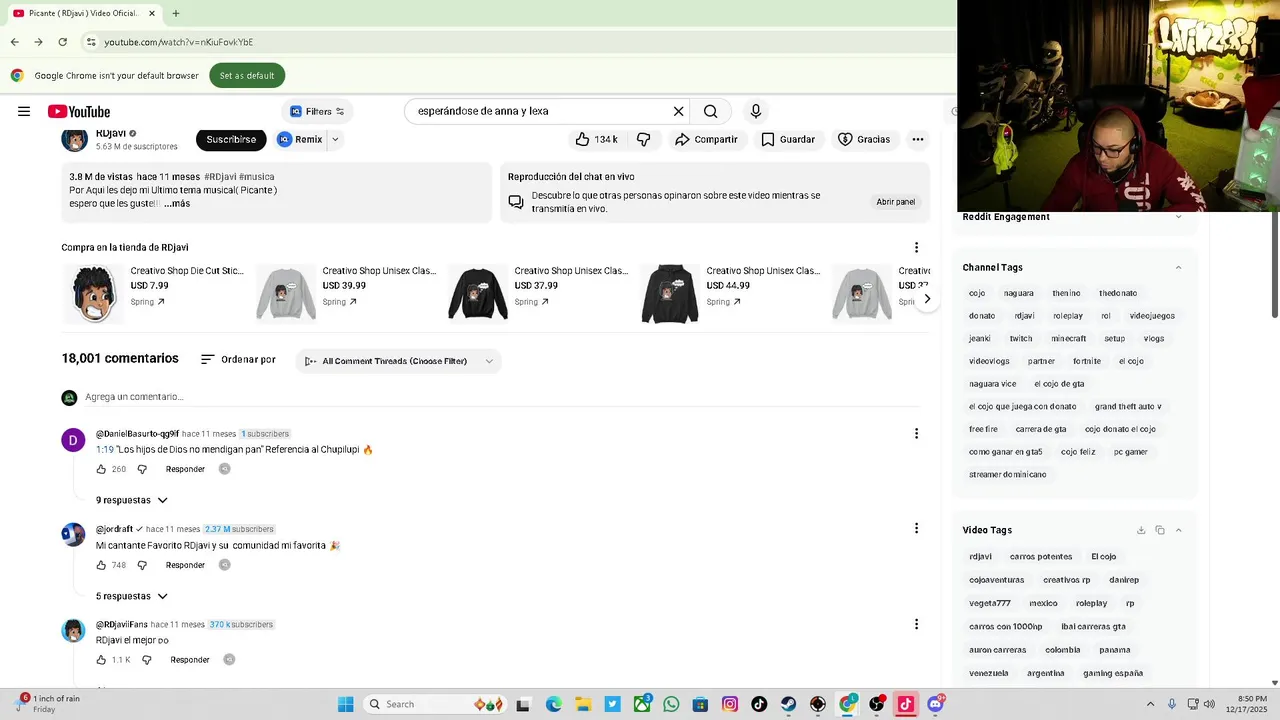Image resolution: width=1280 pixels, height=720 pixels.
Task: Download Video Tags with download icon
Action: pyautogui.click(x=1141, y=530)
